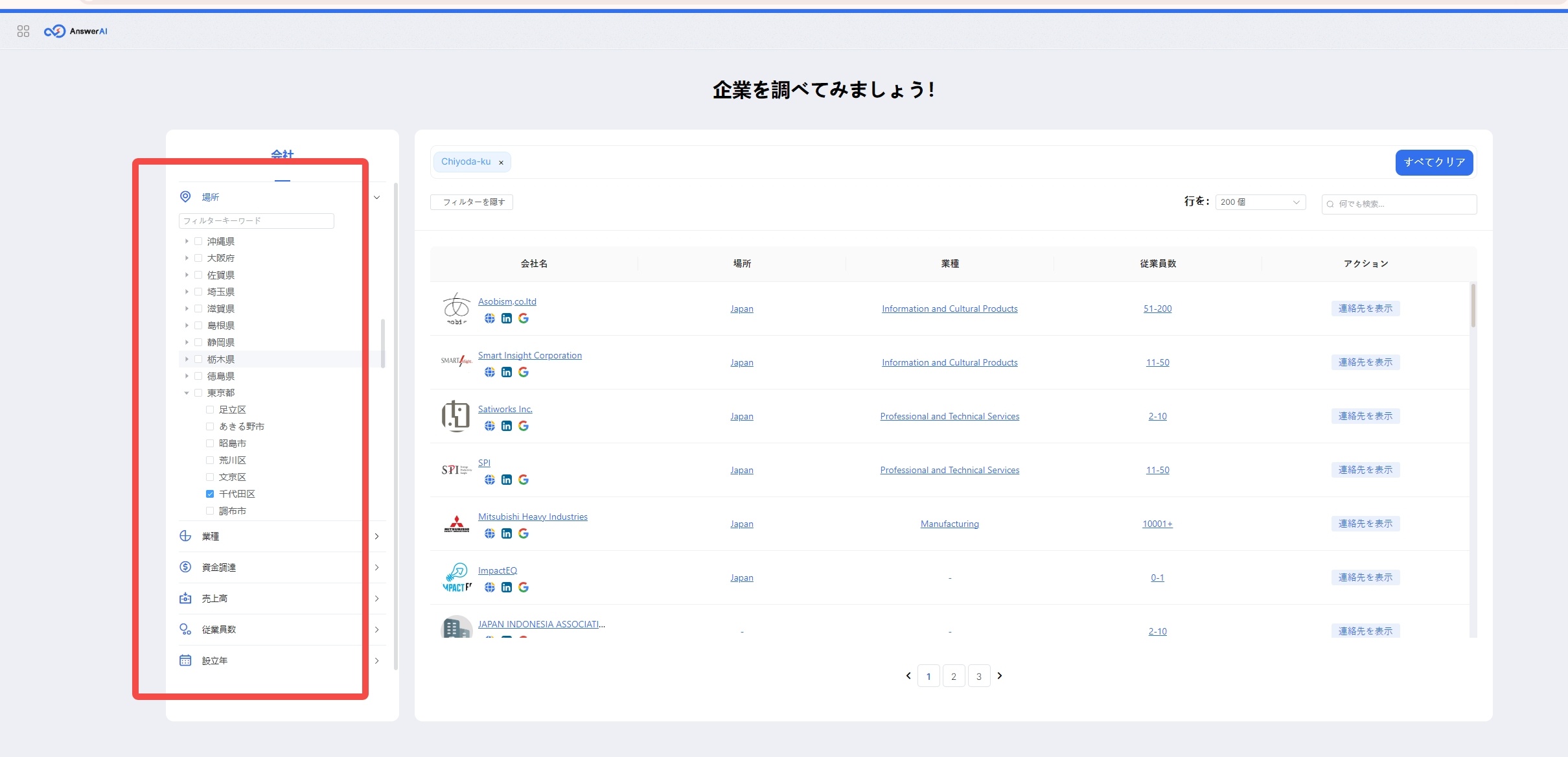
Task: Check the 調布市 checkbox
Action: coord(210,511)
